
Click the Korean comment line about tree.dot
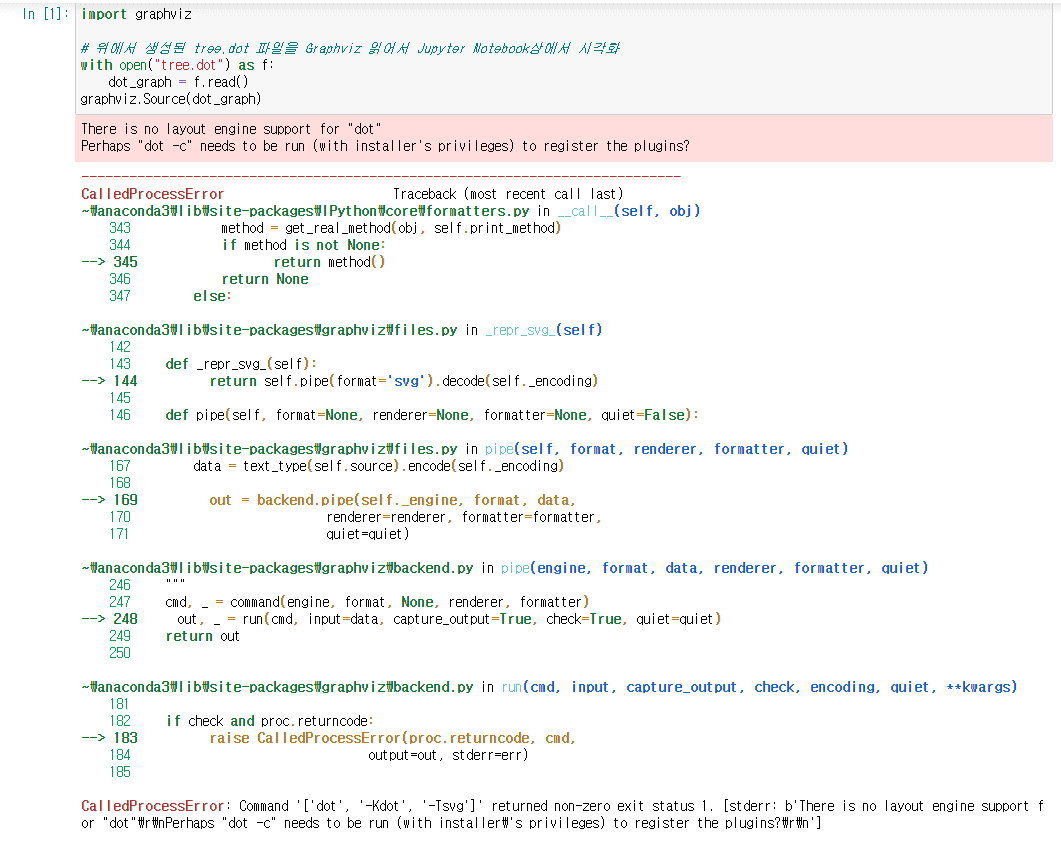point(350,48)
